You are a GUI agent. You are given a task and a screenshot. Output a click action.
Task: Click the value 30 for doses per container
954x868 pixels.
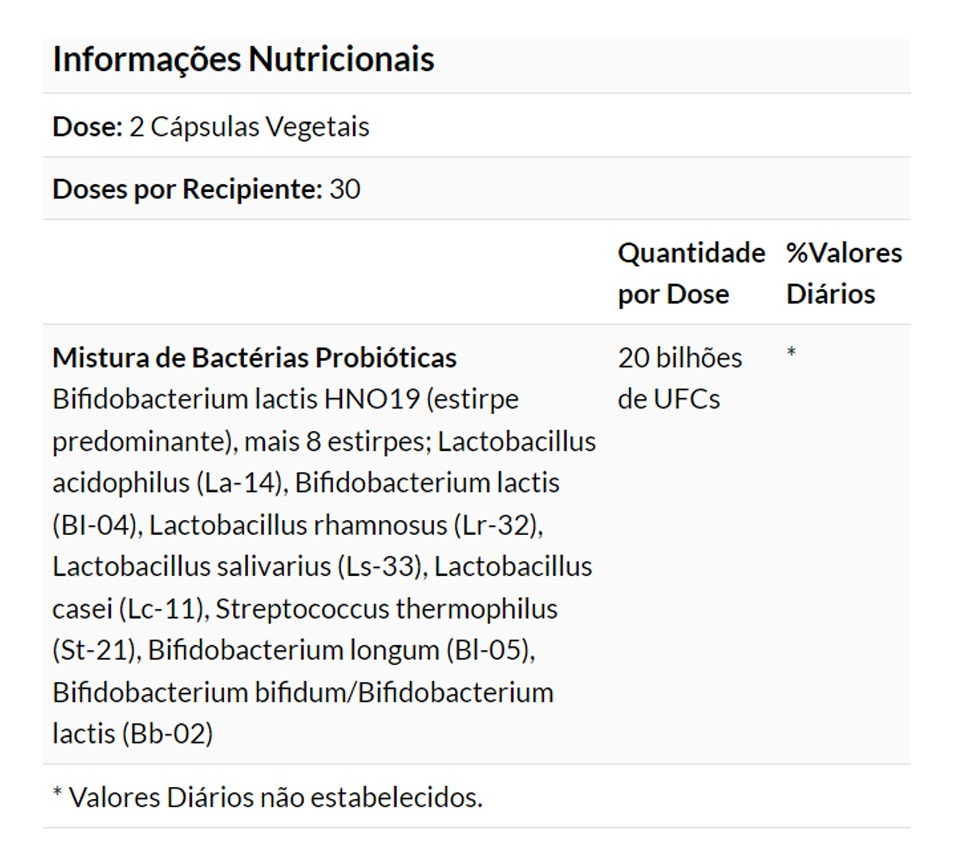click(345, 189)
